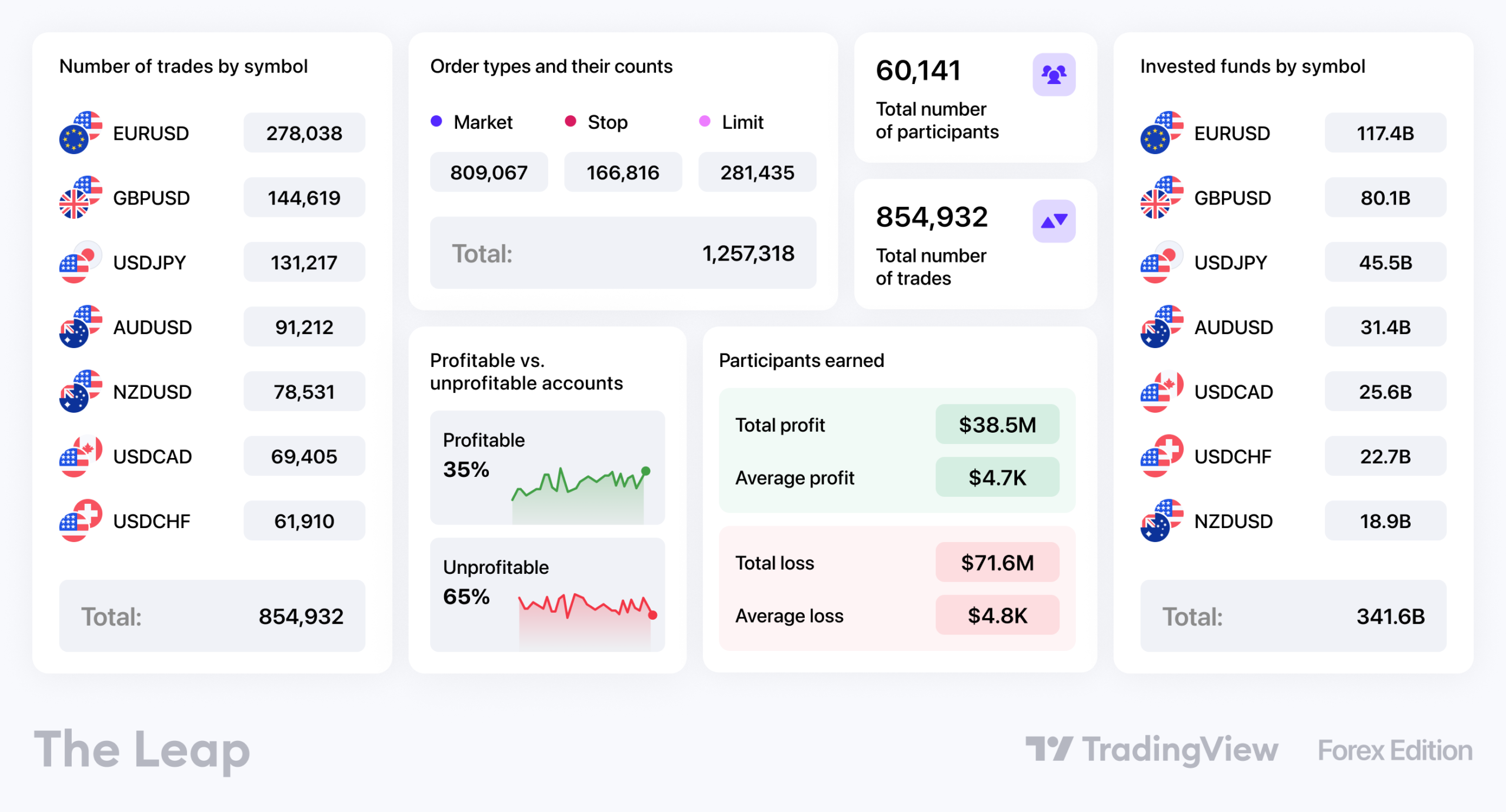Click the Total profit value $38.5M
Image resolution: width=1506 pixels, height=812 pixels.
click(x=997, y=425)
